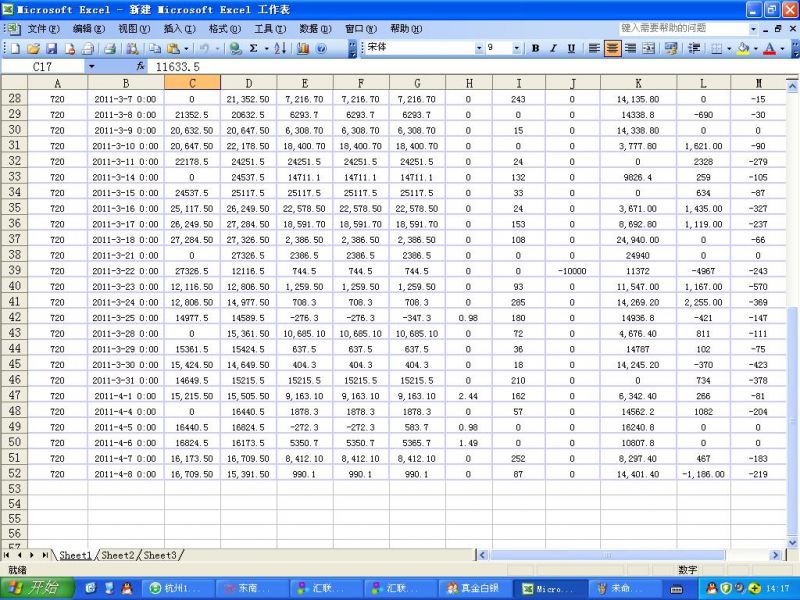This screenshot has height=600, width=800.
Task: Open the QQ icon in the system tray
Action: coord(712,588)
